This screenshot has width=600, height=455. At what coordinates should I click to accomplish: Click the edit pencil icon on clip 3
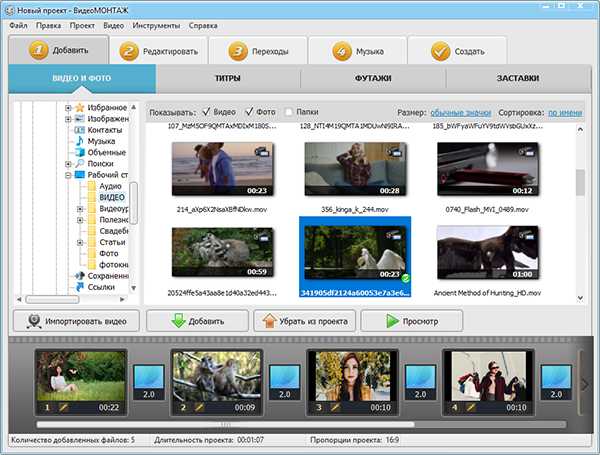click(x=335, y=408)
